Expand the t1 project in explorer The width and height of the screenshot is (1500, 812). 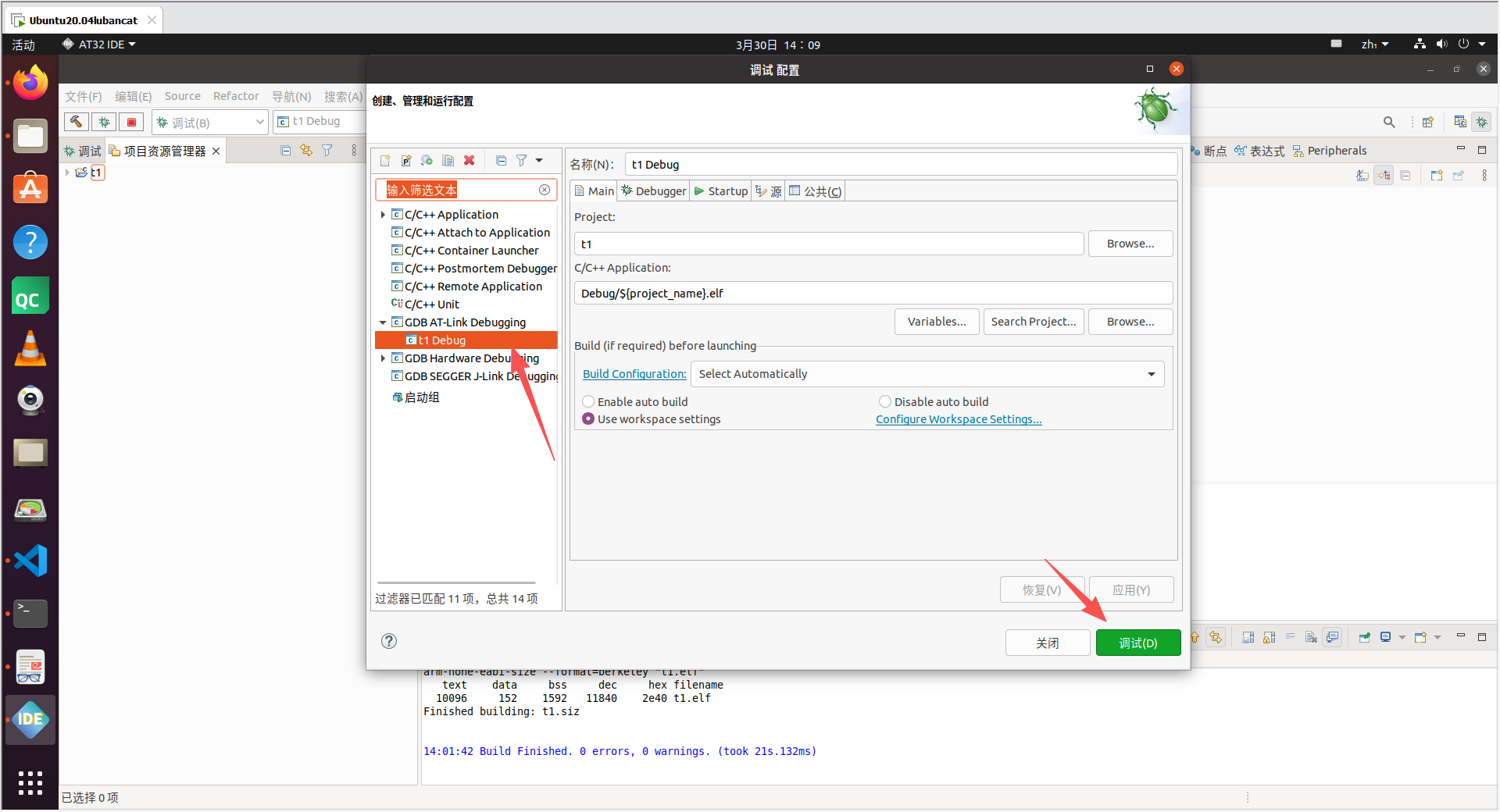coord(67,173)
